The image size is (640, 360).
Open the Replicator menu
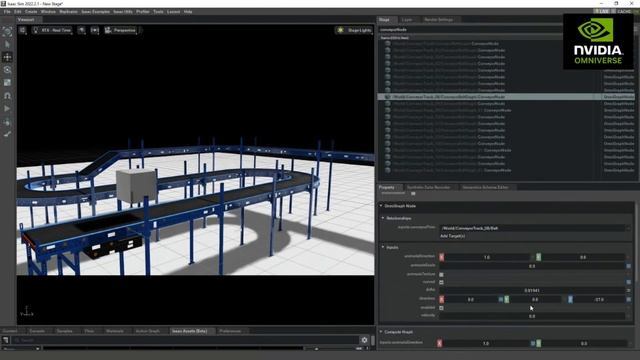point(69,12)
